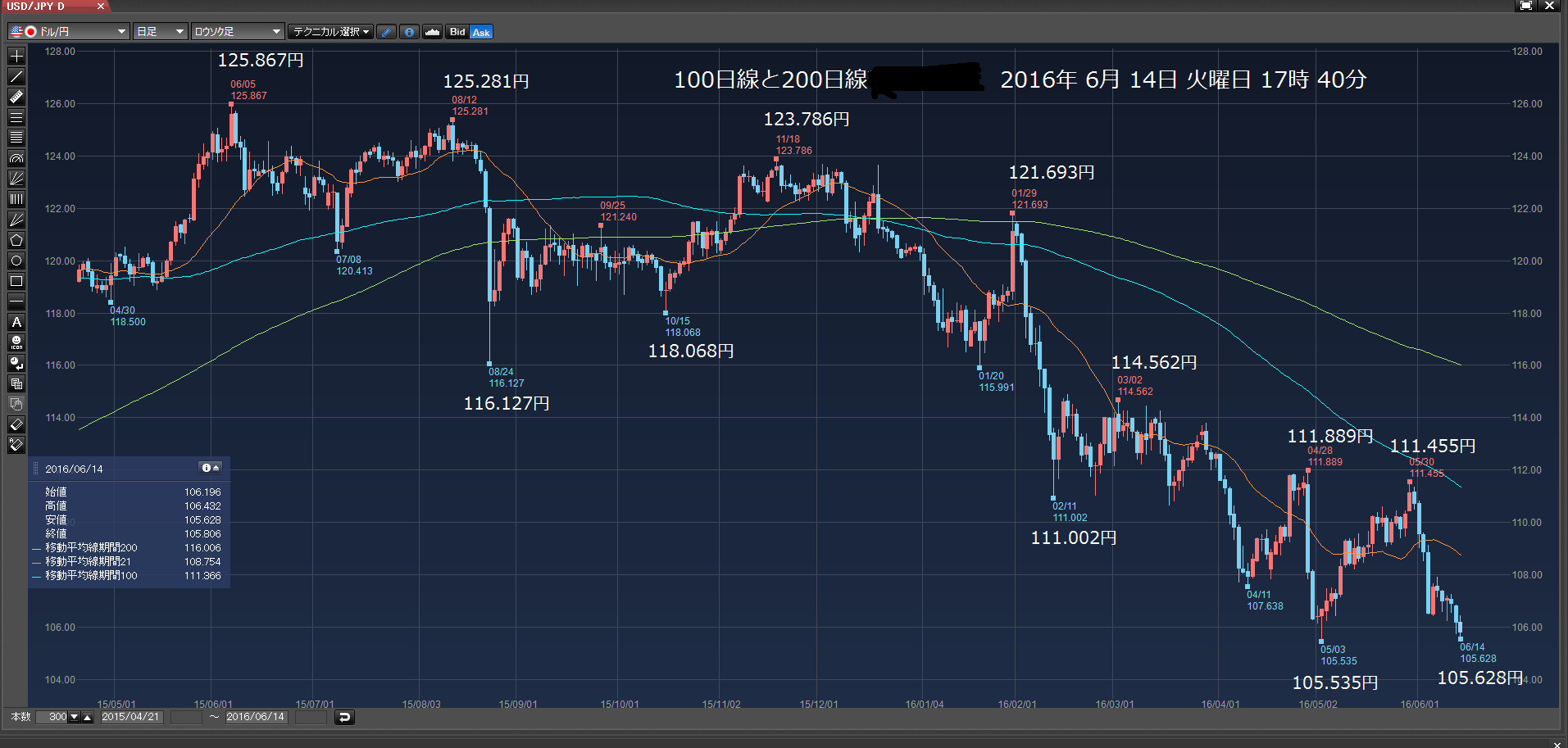Select the rectangle shape tool
This screenshot has height=748, width=1568.
(16, 281)
